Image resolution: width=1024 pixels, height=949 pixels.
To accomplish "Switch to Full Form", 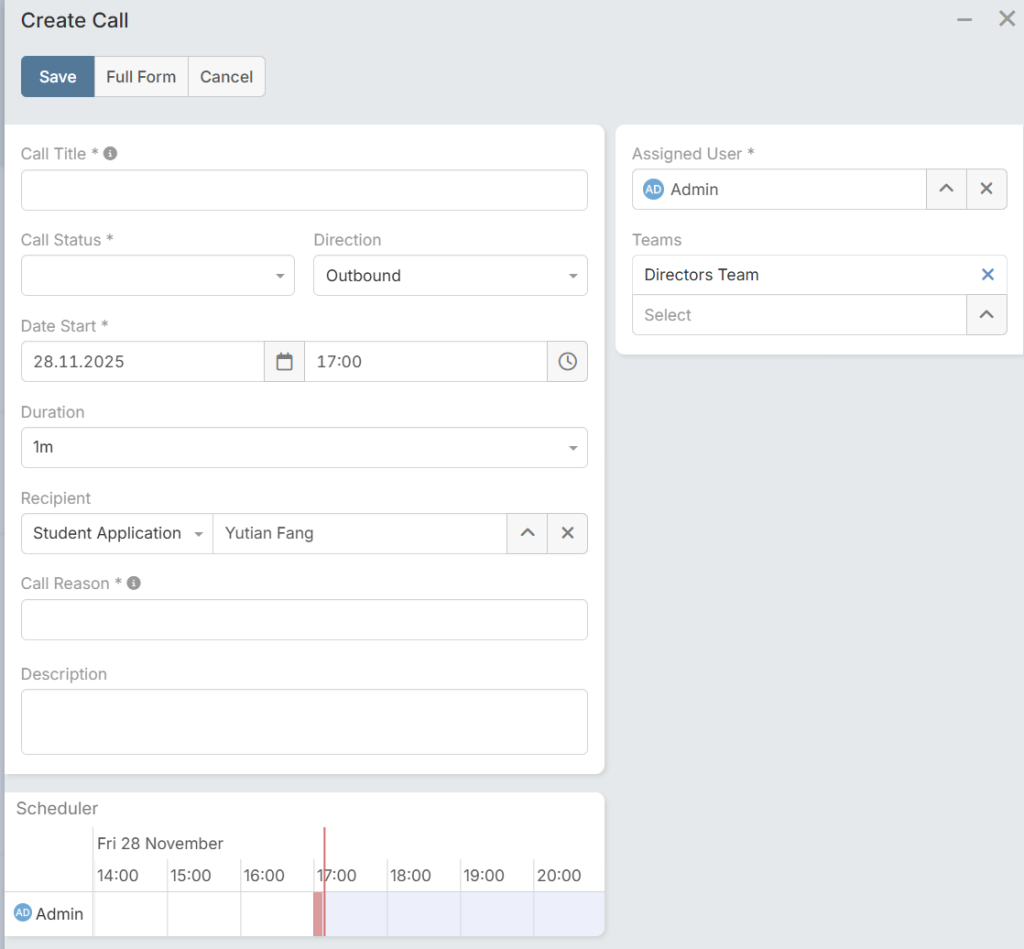I will 141,77.
